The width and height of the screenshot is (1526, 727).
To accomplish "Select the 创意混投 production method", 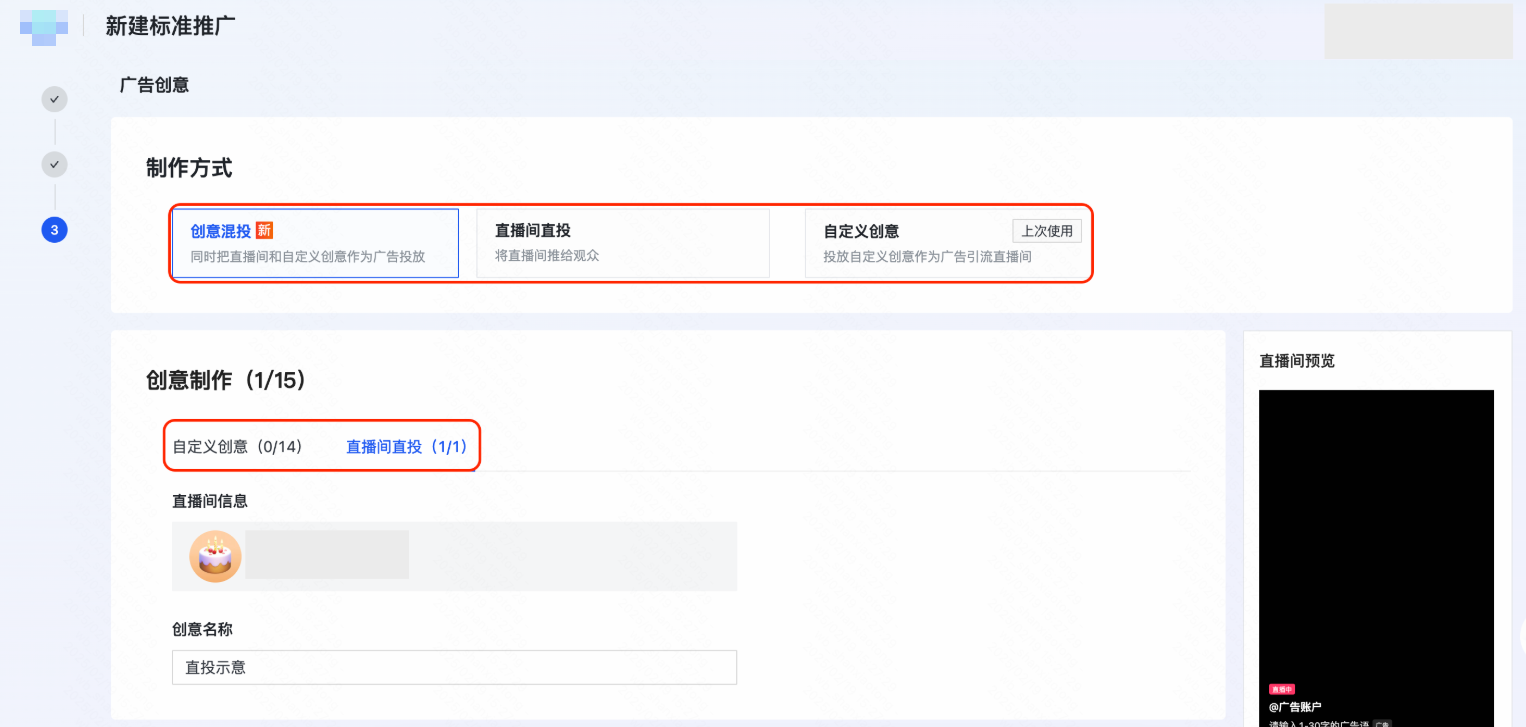I will tap(315, 243).
